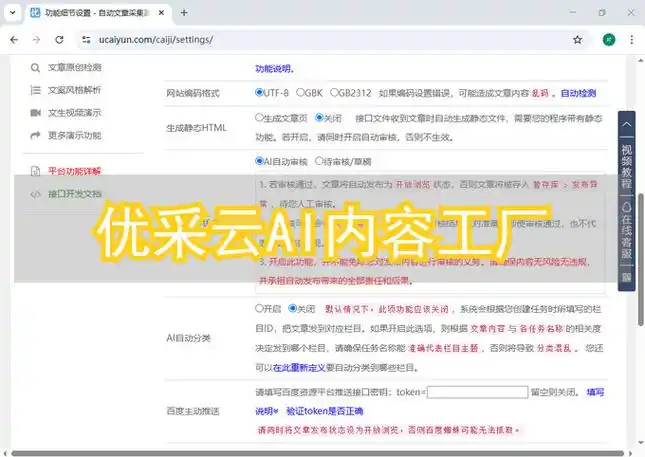Select 生成文章页 for static HTML
Screen dimensions: 645x457
pyautogui.click(x=259, y=117)
